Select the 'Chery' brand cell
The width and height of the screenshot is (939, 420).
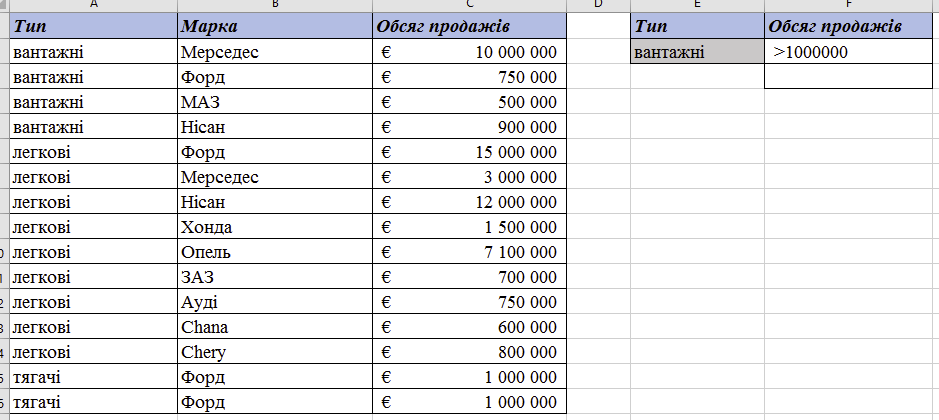click(x=275, y=352)
